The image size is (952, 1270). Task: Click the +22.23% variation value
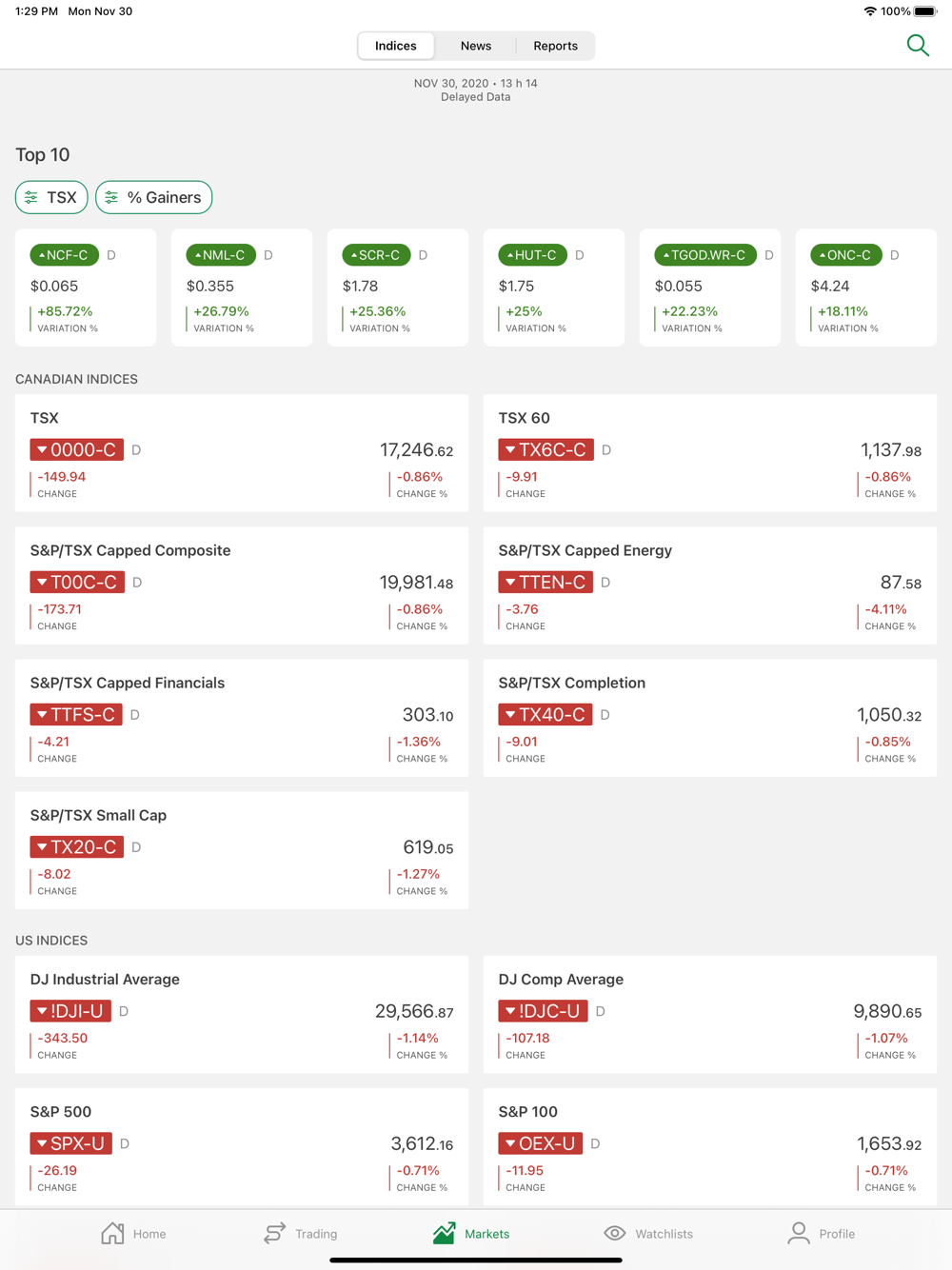click(690, 311)
